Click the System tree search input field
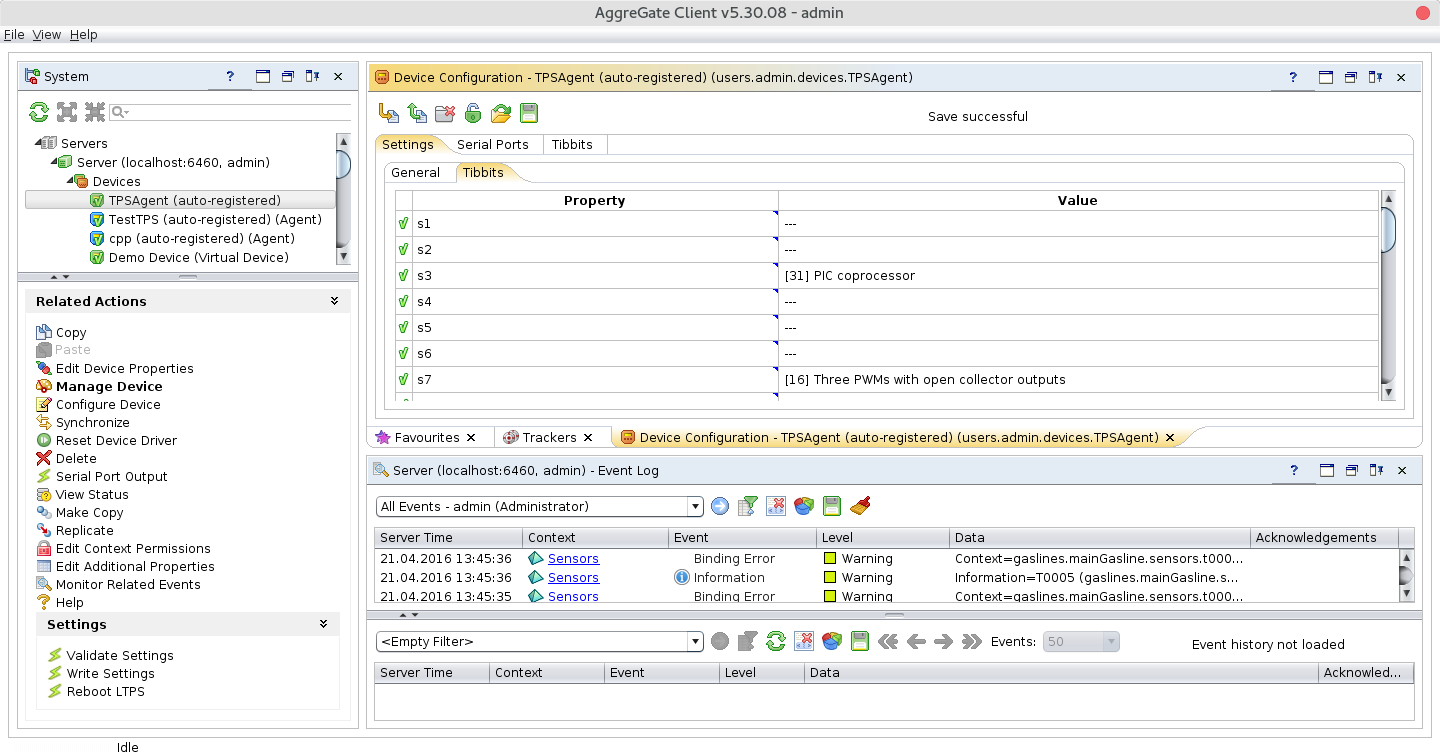This screenshot has height=756, width=1440. click(x=240, y=112)
